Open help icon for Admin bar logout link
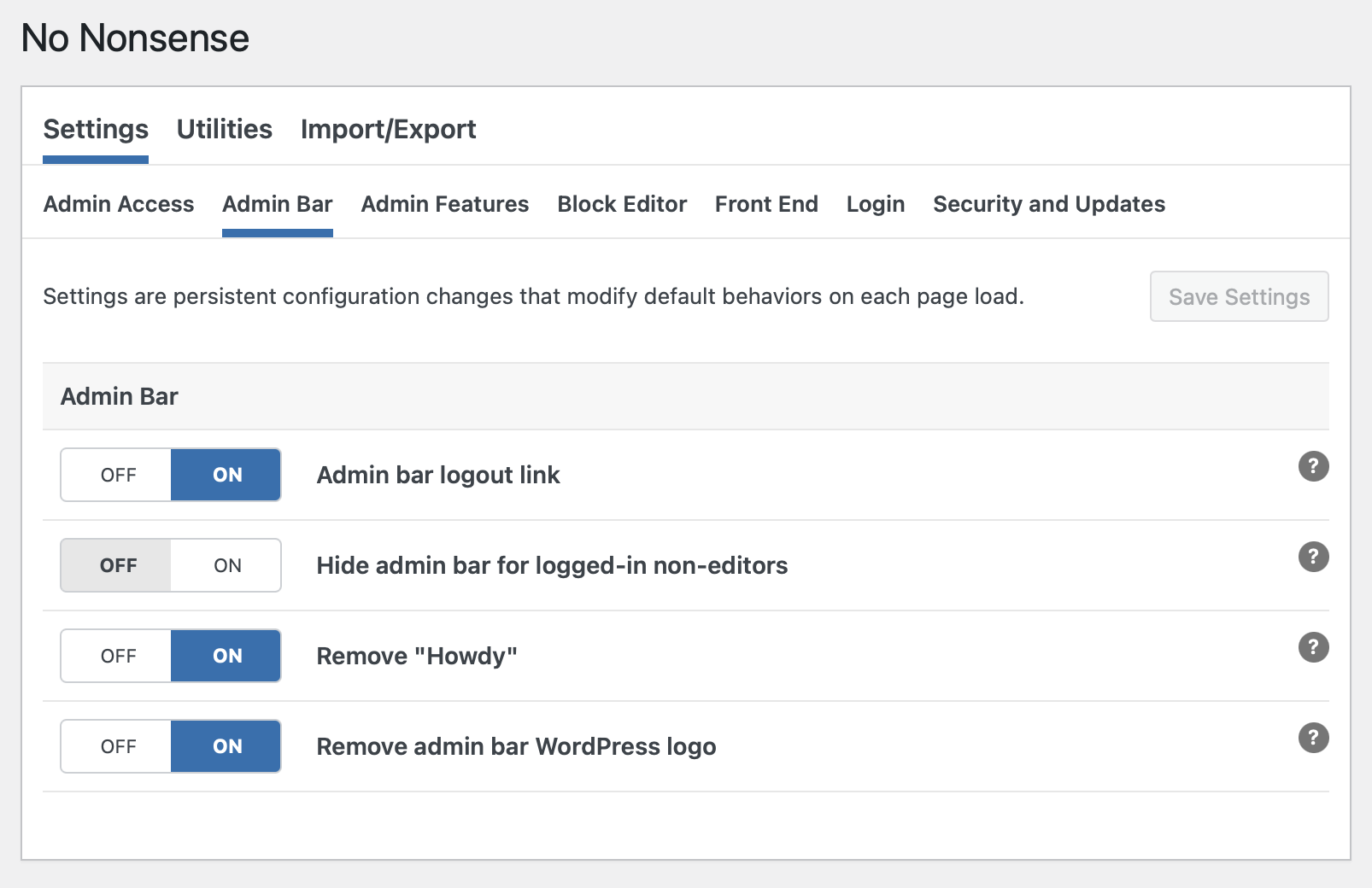Viewport: 1372px width, 888px height. (x=1313, y=466)
